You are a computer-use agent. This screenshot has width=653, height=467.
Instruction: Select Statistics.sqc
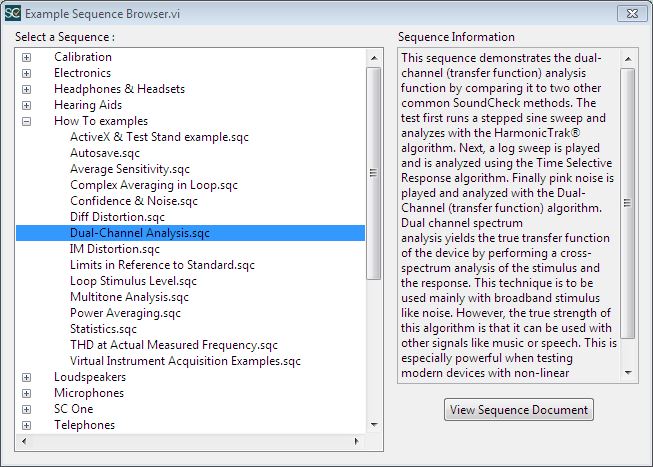[x=103, y=329]
